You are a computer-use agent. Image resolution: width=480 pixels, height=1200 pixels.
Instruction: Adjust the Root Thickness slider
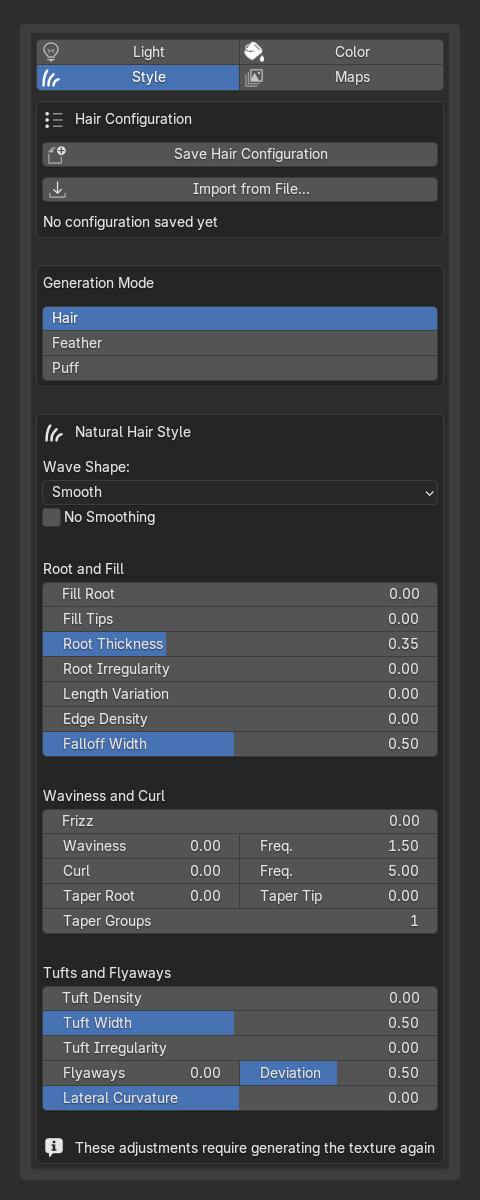240,644
